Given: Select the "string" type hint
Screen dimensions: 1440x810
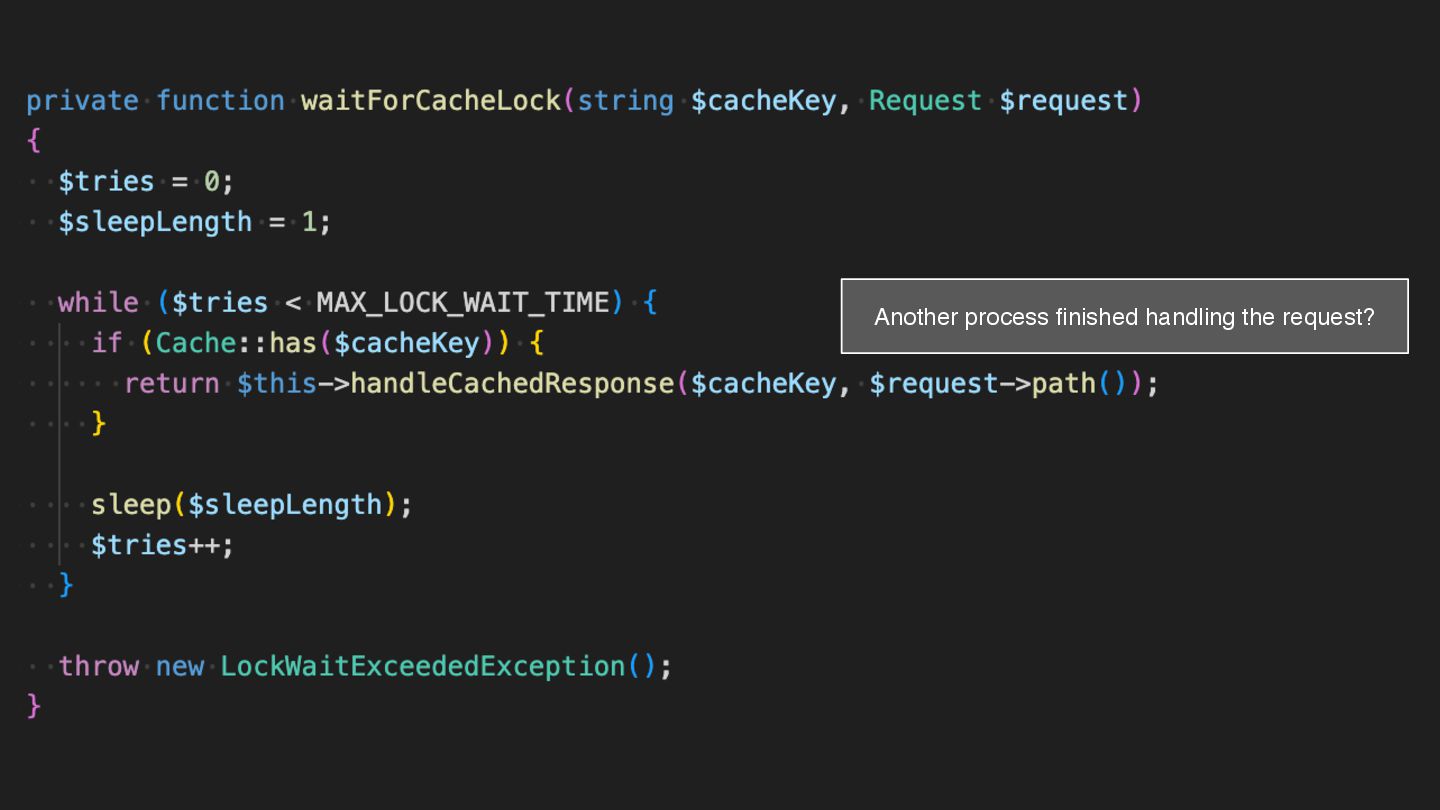Looking at the screenshot, I should (x=626, y=101).
